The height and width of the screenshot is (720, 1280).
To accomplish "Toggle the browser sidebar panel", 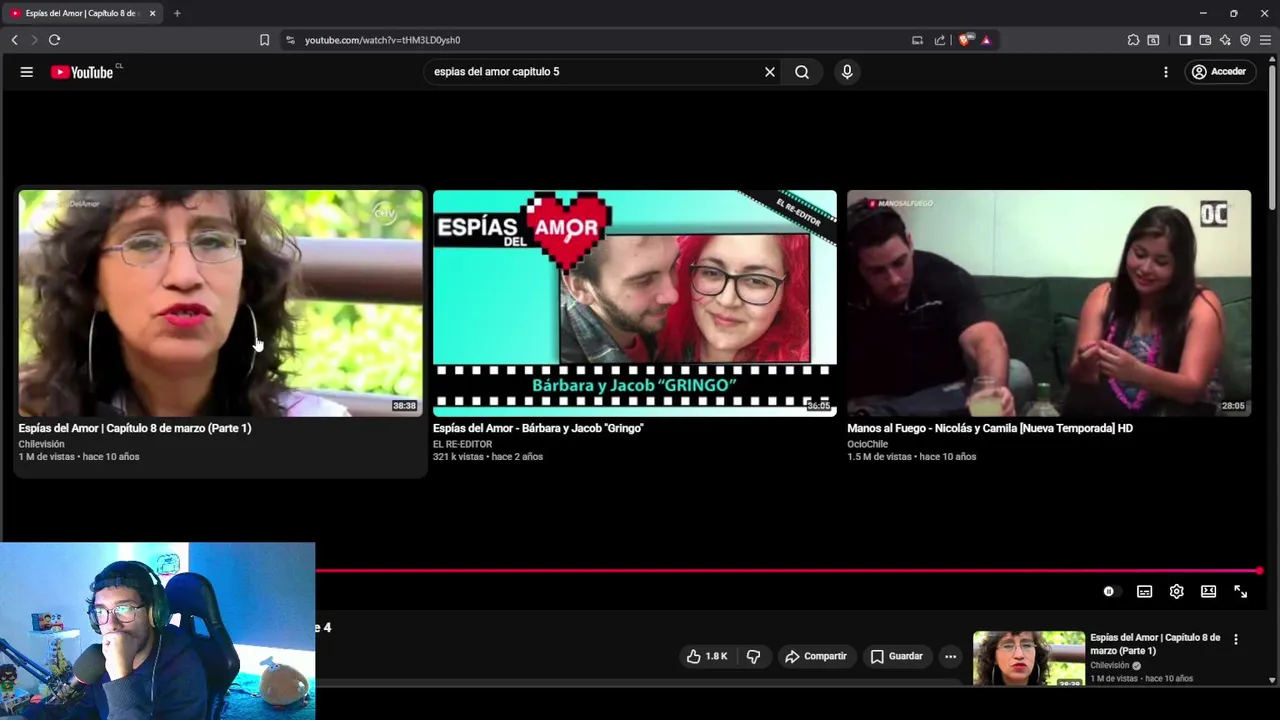I will (1185, 40).
